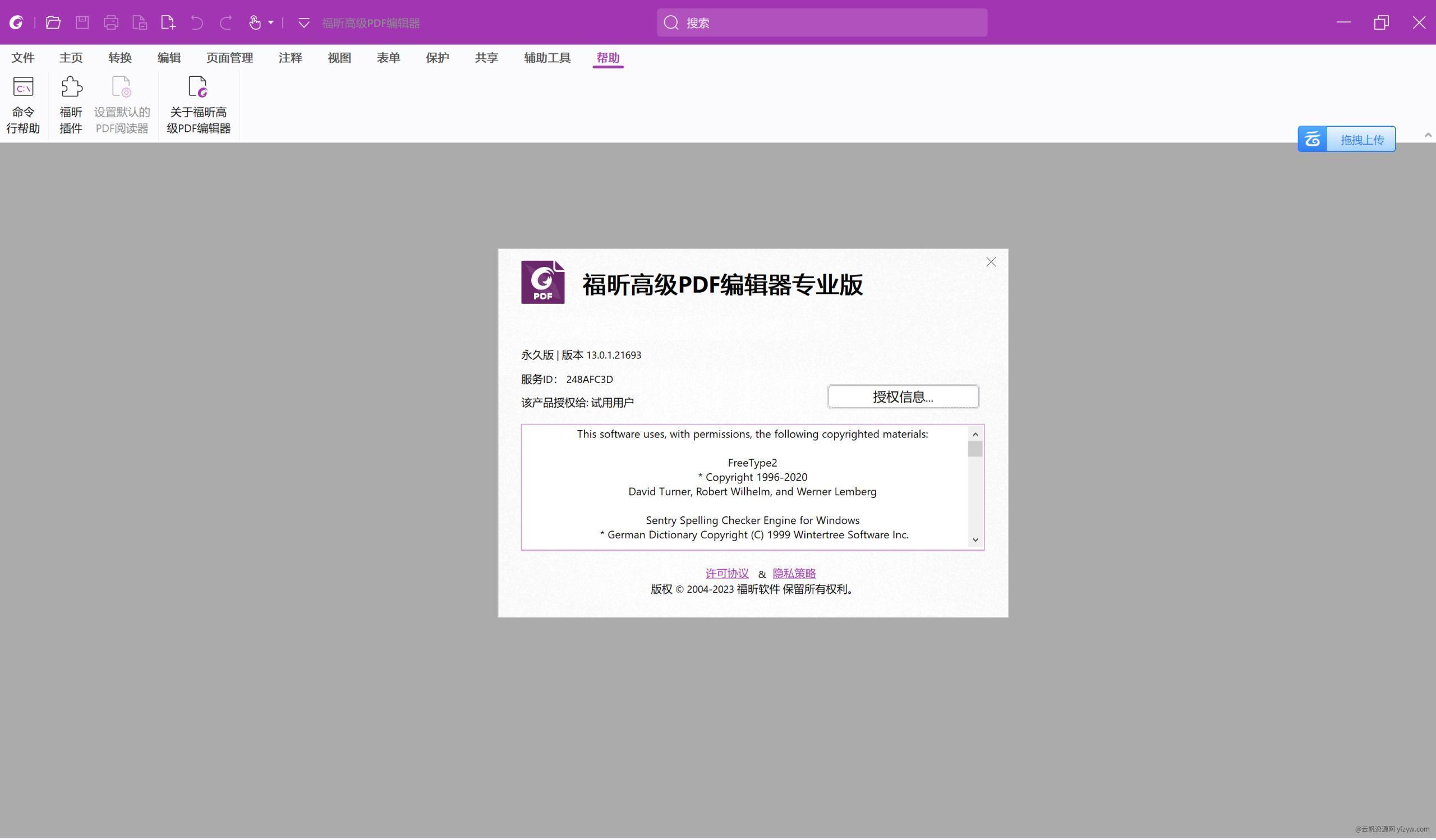
Task: Click the Foxit PDF logo in About dialog
Action: (542, 283)
